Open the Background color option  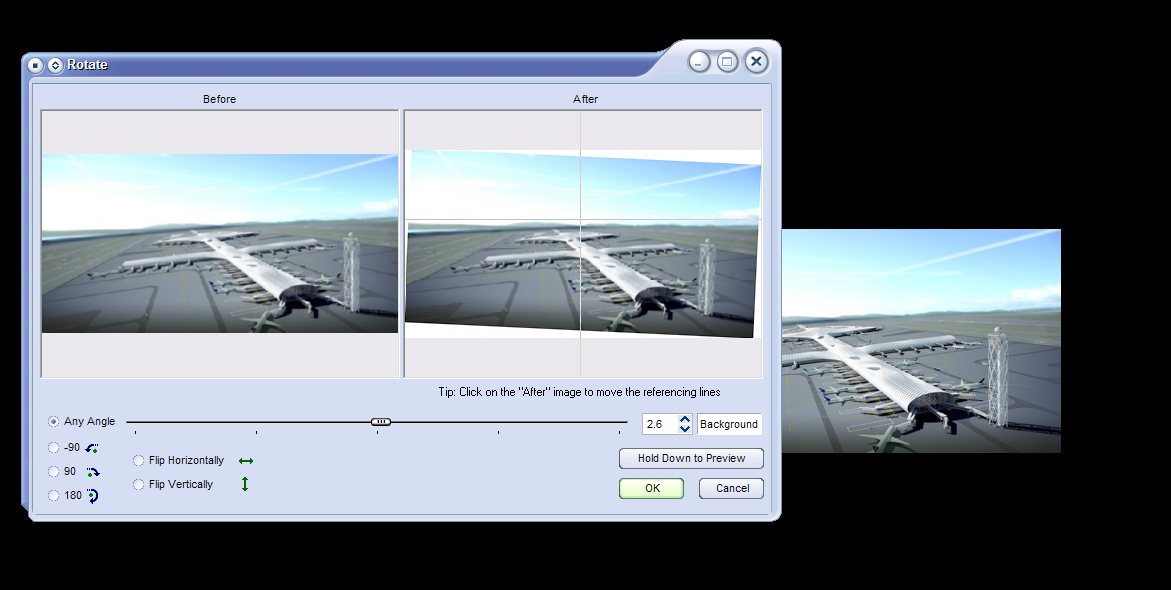pos(729,424)
